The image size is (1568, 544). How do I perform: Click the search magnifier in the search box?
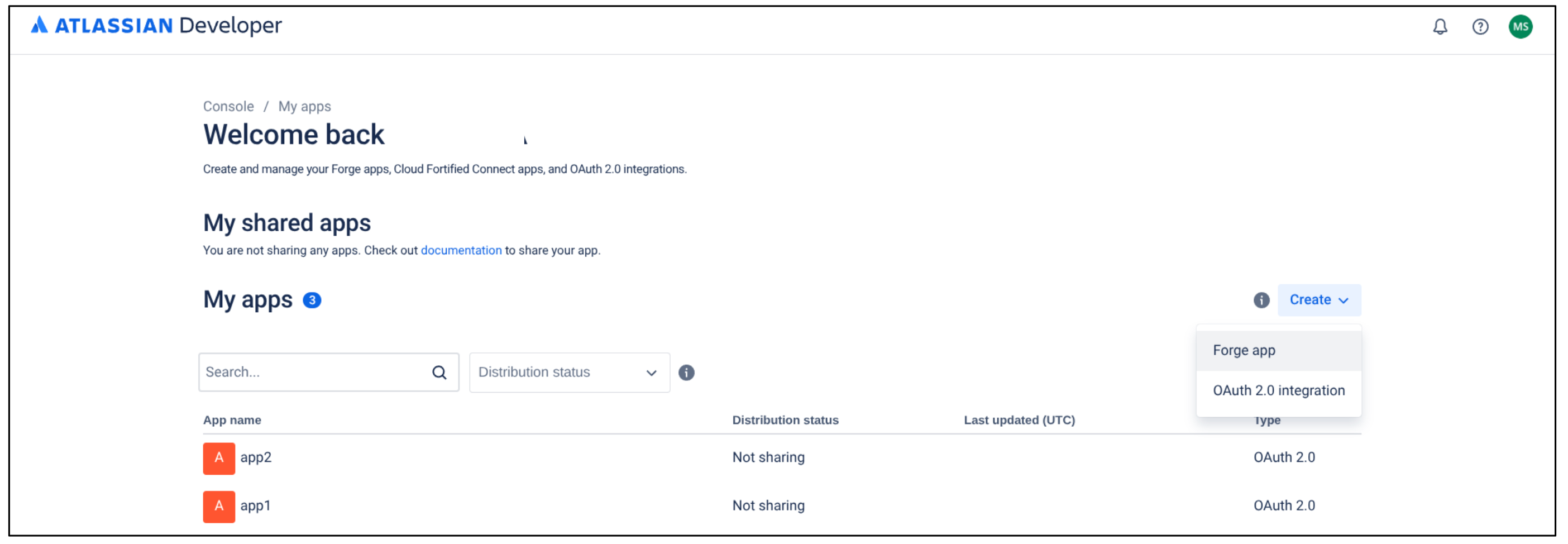[439, 372]
